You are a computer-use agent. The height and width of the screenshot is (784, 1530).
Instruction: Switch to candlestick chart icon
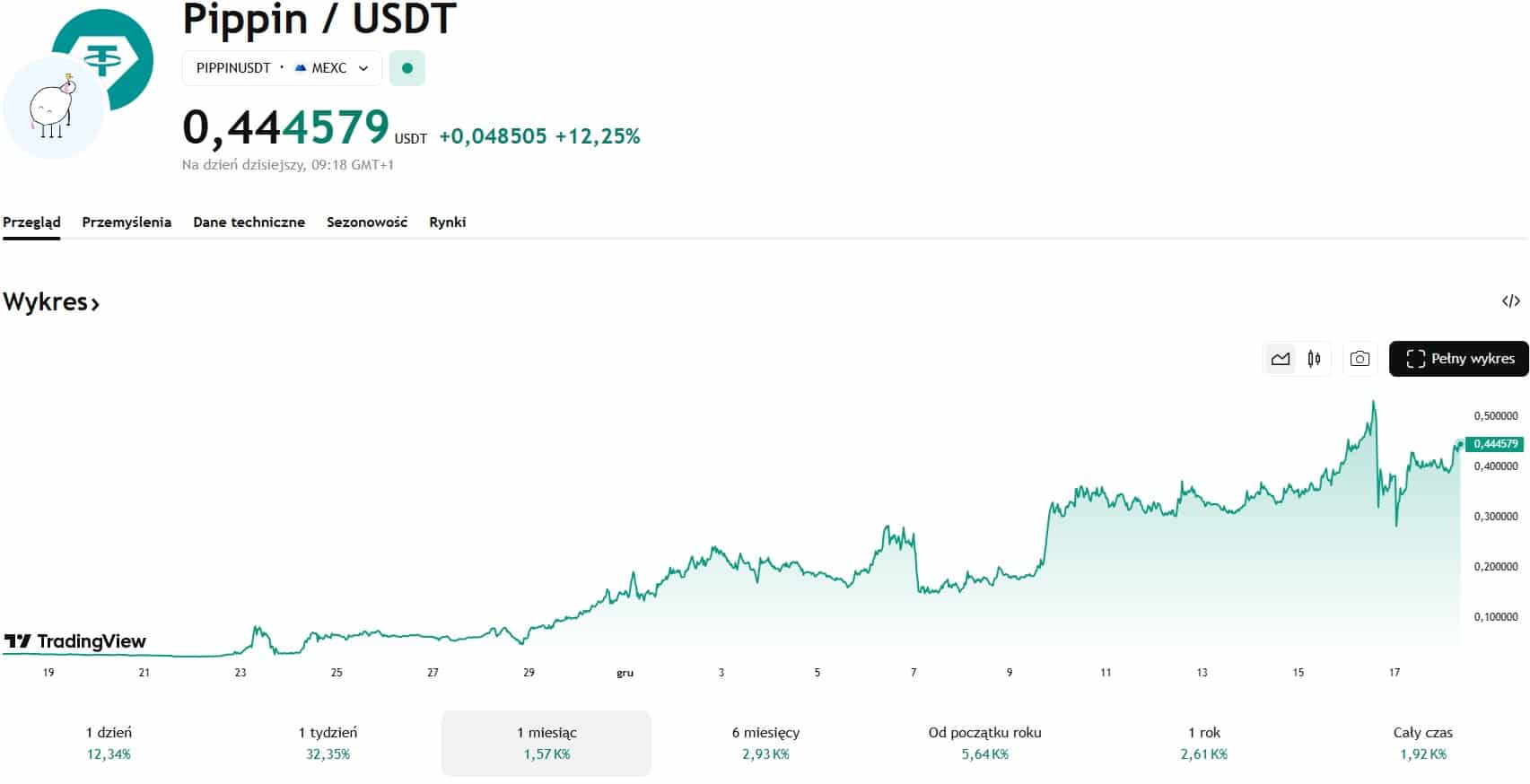point(1314,359)
